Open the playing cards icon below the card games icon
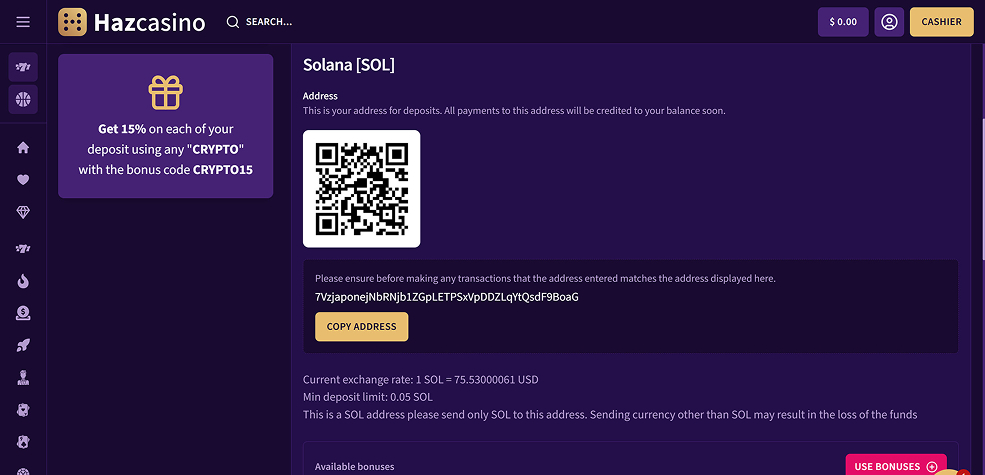Viewport: 985px width, 475px height. pos(23,442)
